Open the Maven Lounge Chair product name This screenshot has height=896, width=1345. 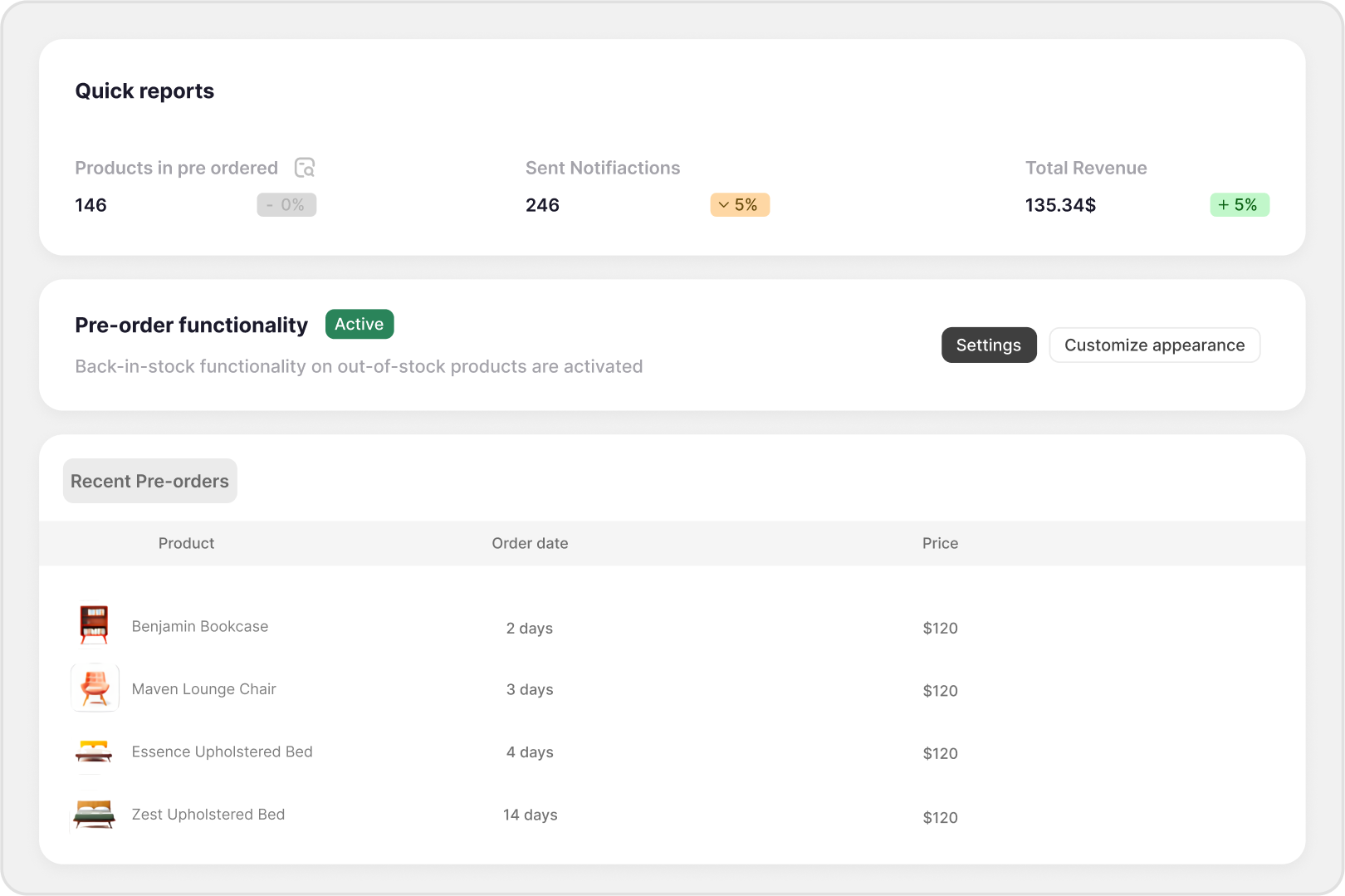(x=203, y=689)
